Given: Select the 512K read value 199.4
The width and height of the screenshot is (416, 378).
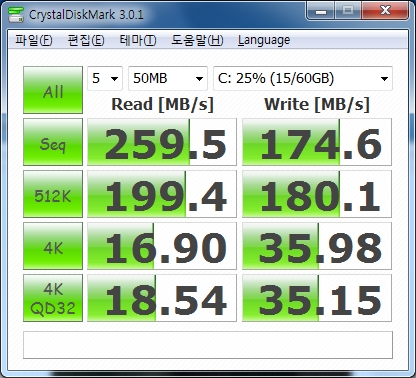Looking at the screenshot, I should [x=162, y=194].
